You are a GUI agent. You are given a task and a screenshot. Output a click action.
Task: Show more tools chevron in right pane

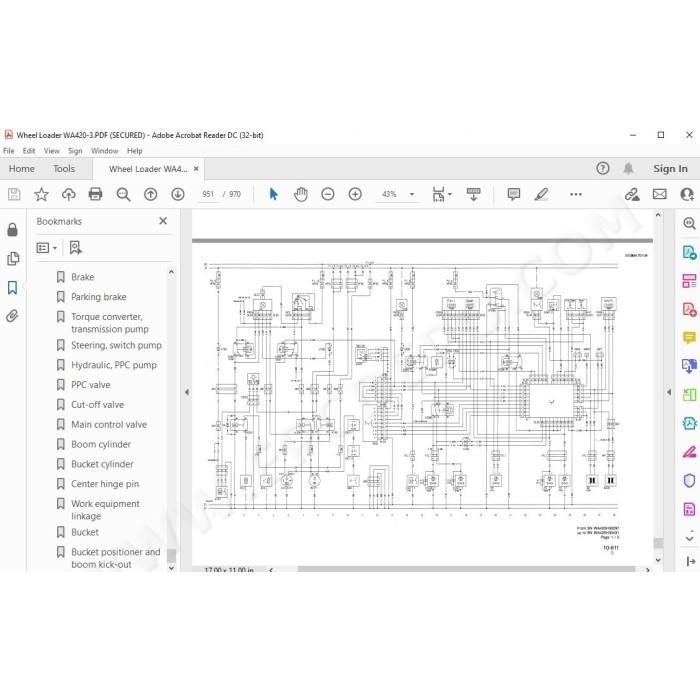click(689, 538)
